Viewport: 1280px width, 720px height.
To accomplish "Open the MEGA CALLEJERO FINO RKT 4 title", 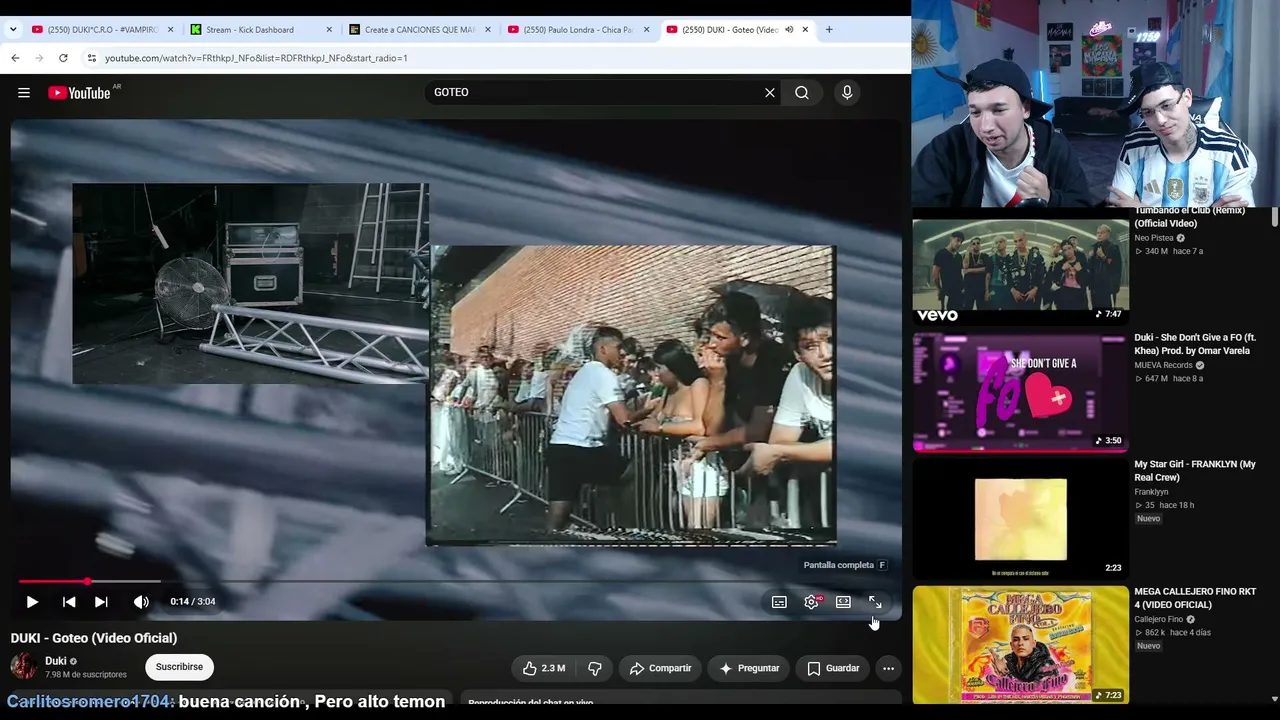I will point(1194,598).
